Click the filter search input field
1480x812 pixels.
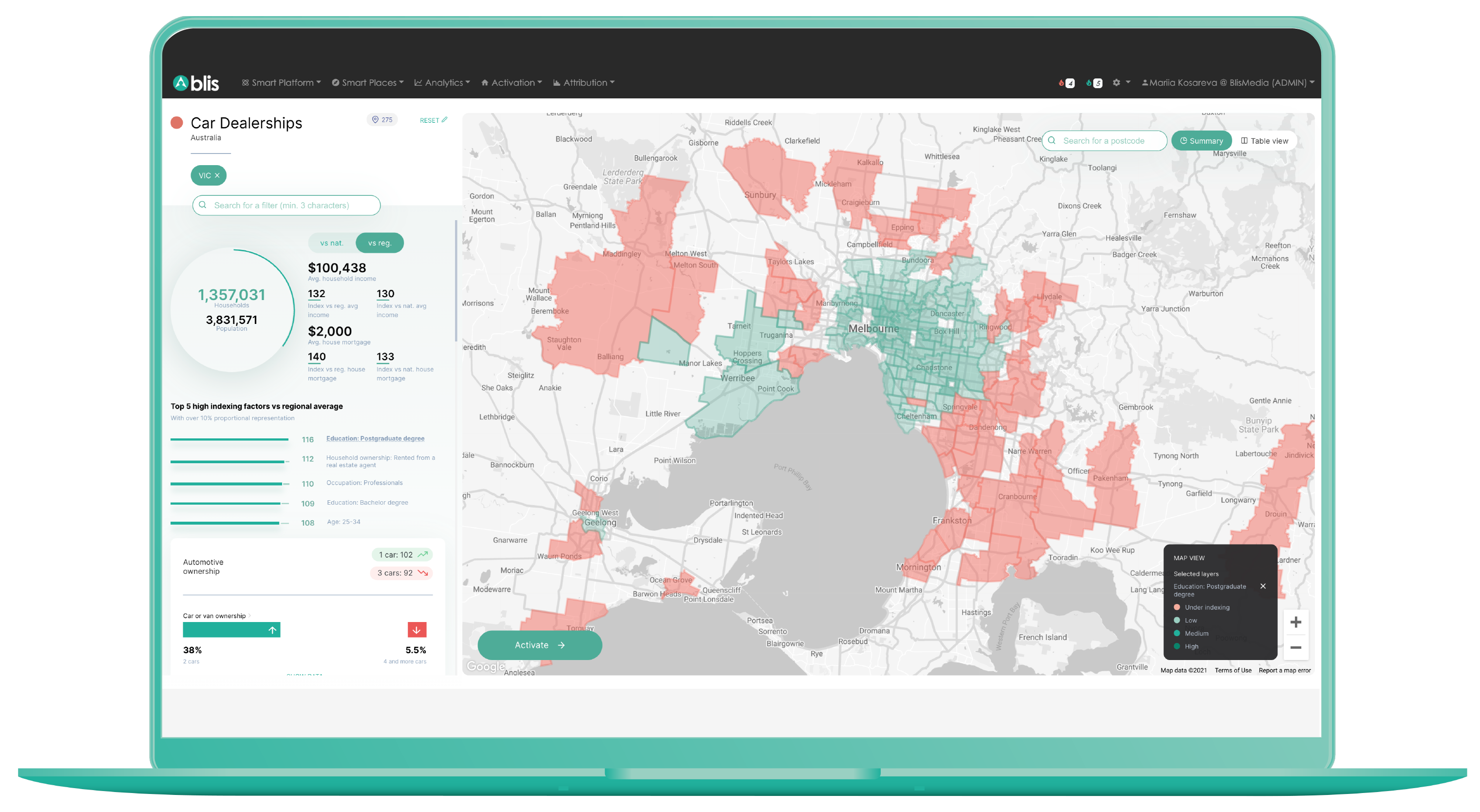click(286, 205)
